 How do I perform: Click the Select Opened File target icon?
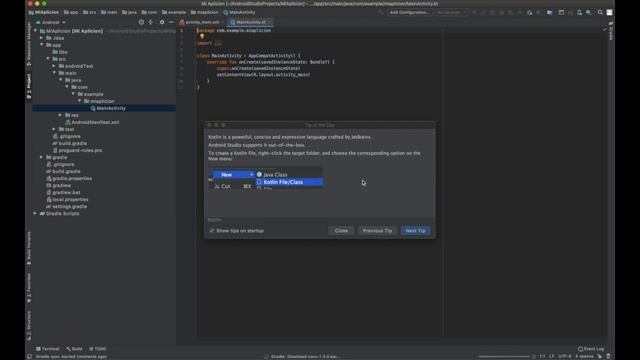click(141, 22)
